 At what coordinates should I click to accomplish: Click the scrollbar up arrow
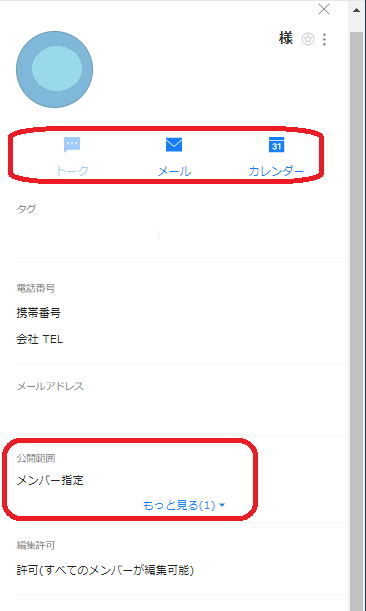(357, 10)
